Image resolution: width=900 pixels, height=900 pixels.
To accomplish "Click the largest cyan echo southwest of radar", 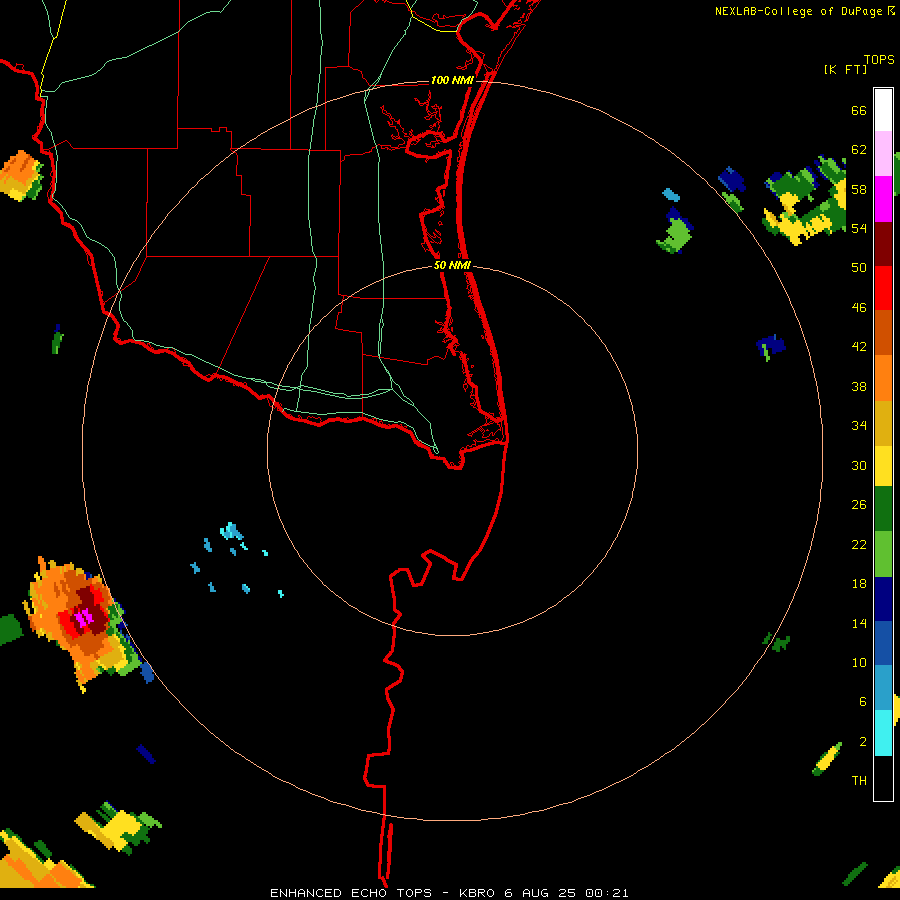I will pyautogui.click(x=232, y=531).
